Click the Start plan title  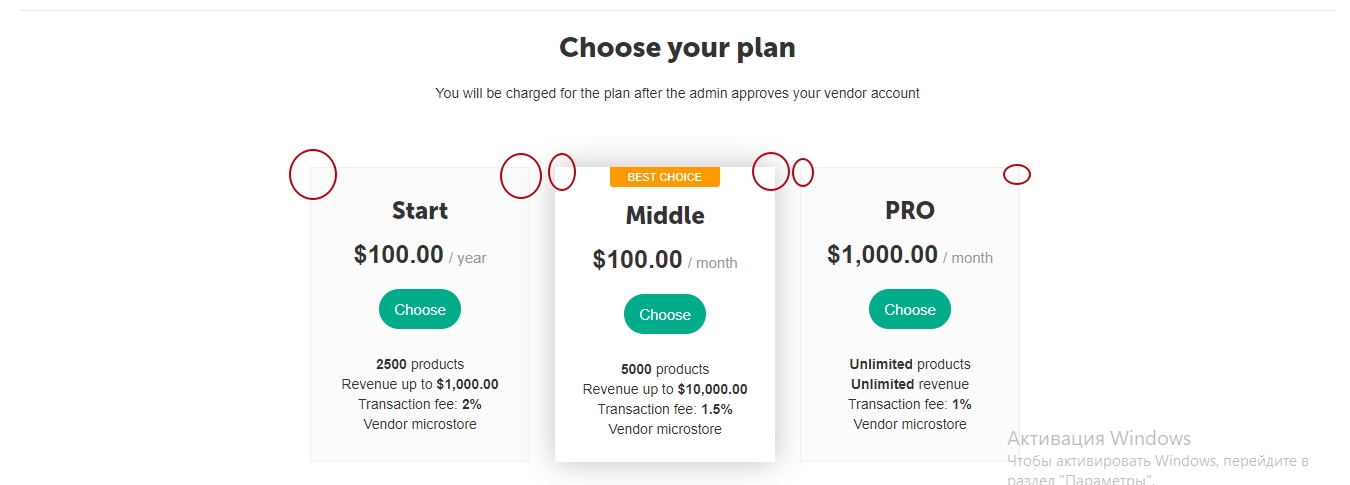point(420,211)
